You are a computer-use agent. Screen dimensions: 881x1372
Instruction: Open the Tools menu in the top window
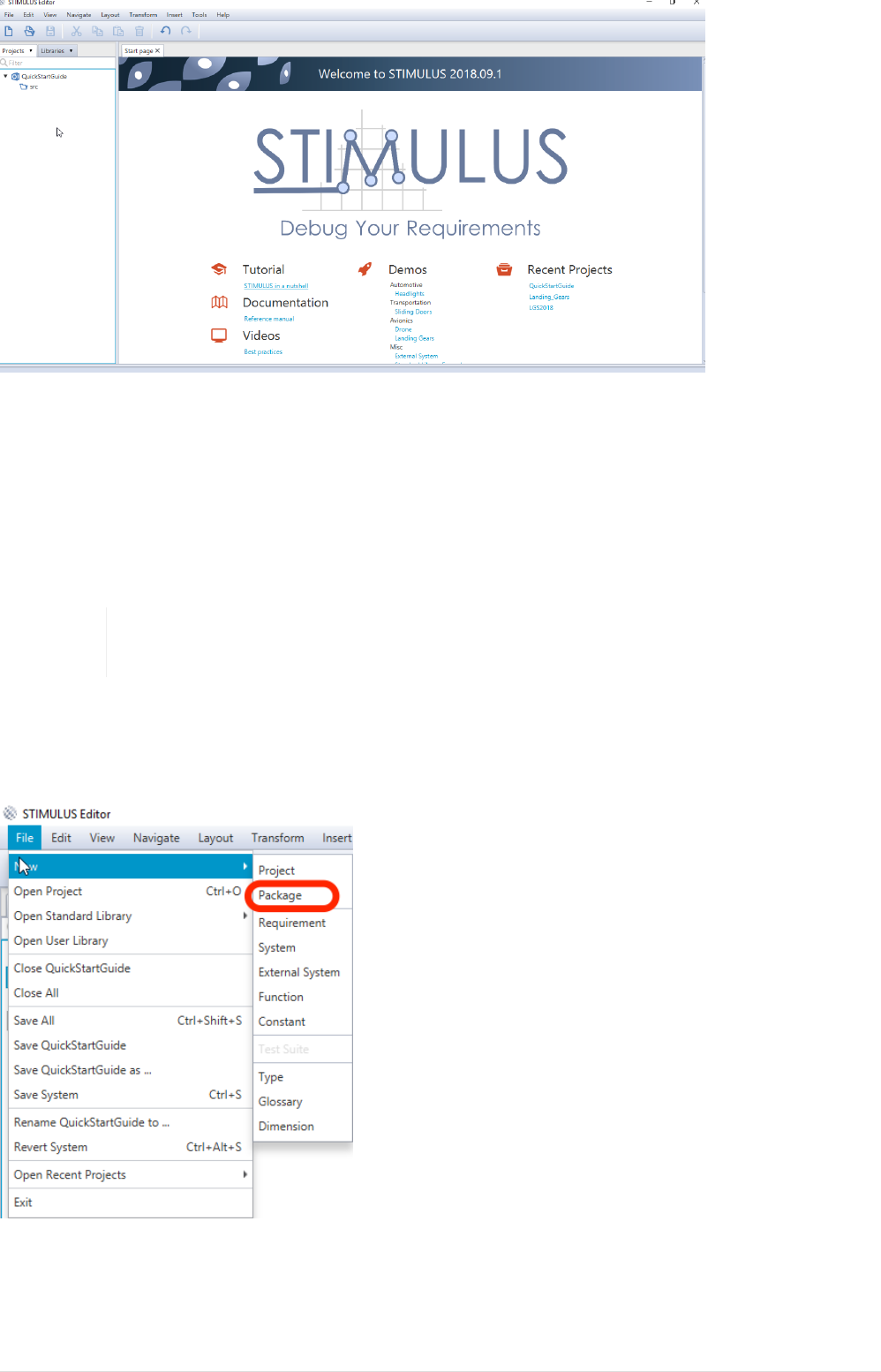[x=200, y=15]
